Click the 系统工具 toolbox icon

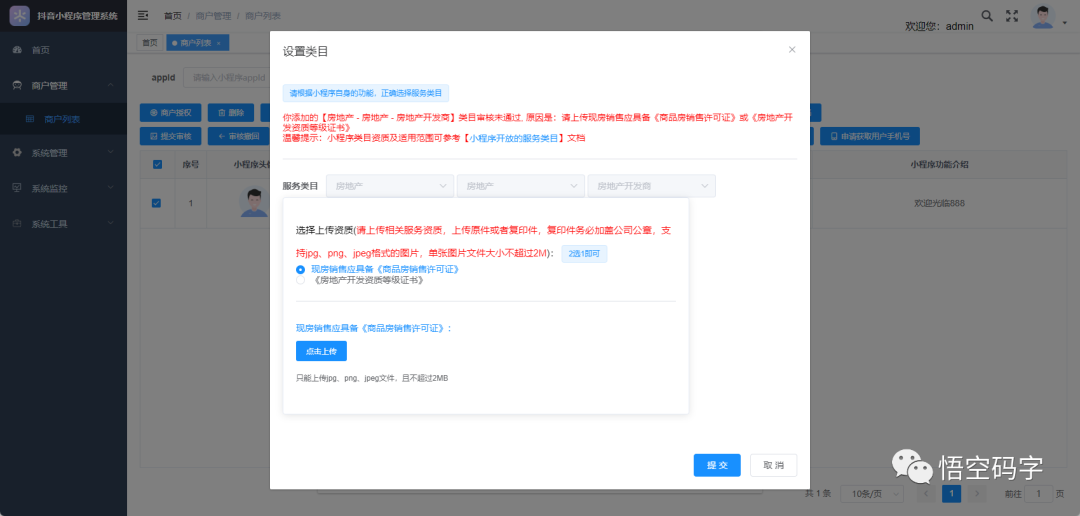pyautogui.click(x=17, y=224)
